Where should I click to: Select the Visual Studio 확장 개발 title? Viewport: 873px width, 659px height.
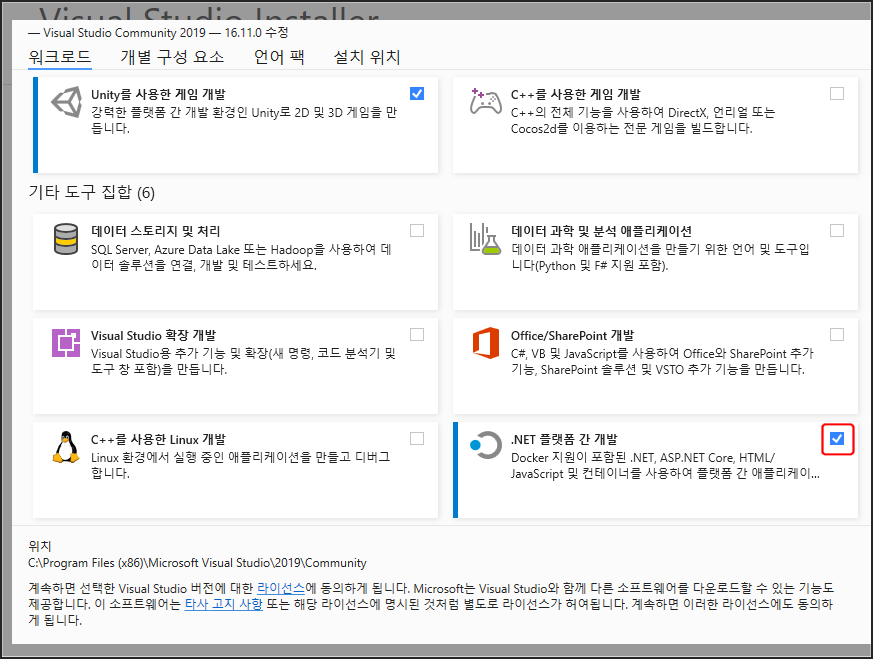(154, 336)
